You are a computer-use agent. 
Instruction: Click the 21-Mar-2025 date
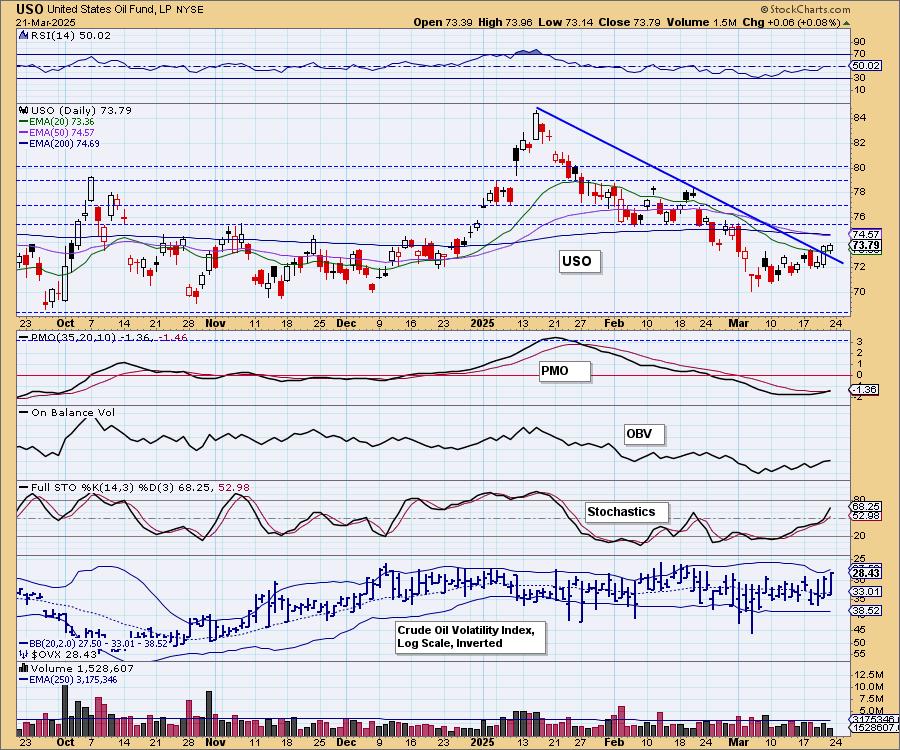click(x=44, y=22)
